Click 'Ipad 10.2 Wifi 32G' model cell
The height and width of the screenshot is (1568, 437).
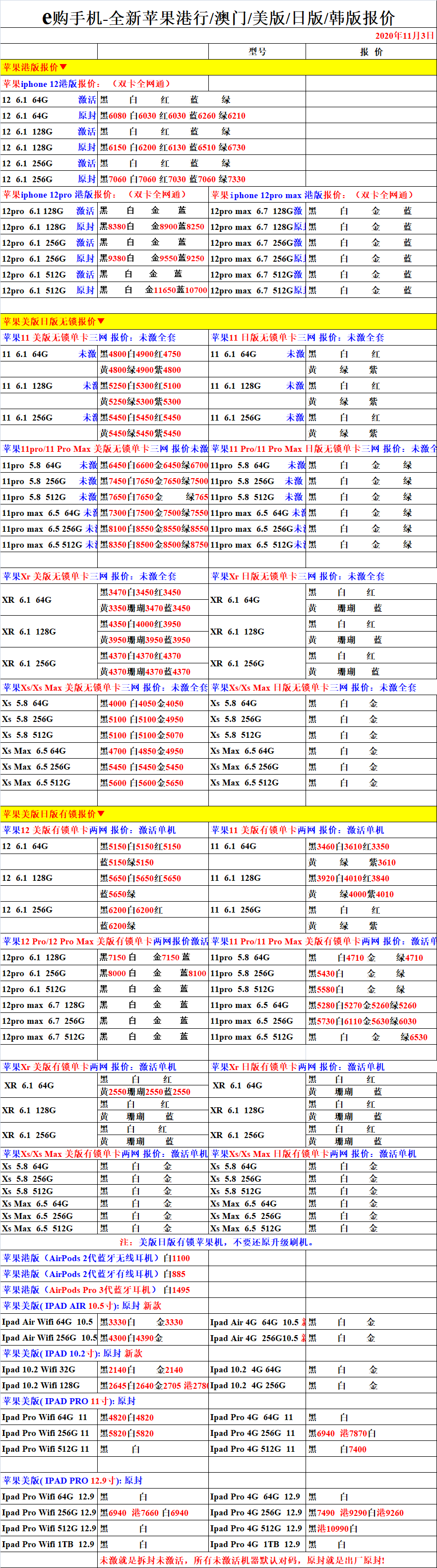click(49, 1369)
